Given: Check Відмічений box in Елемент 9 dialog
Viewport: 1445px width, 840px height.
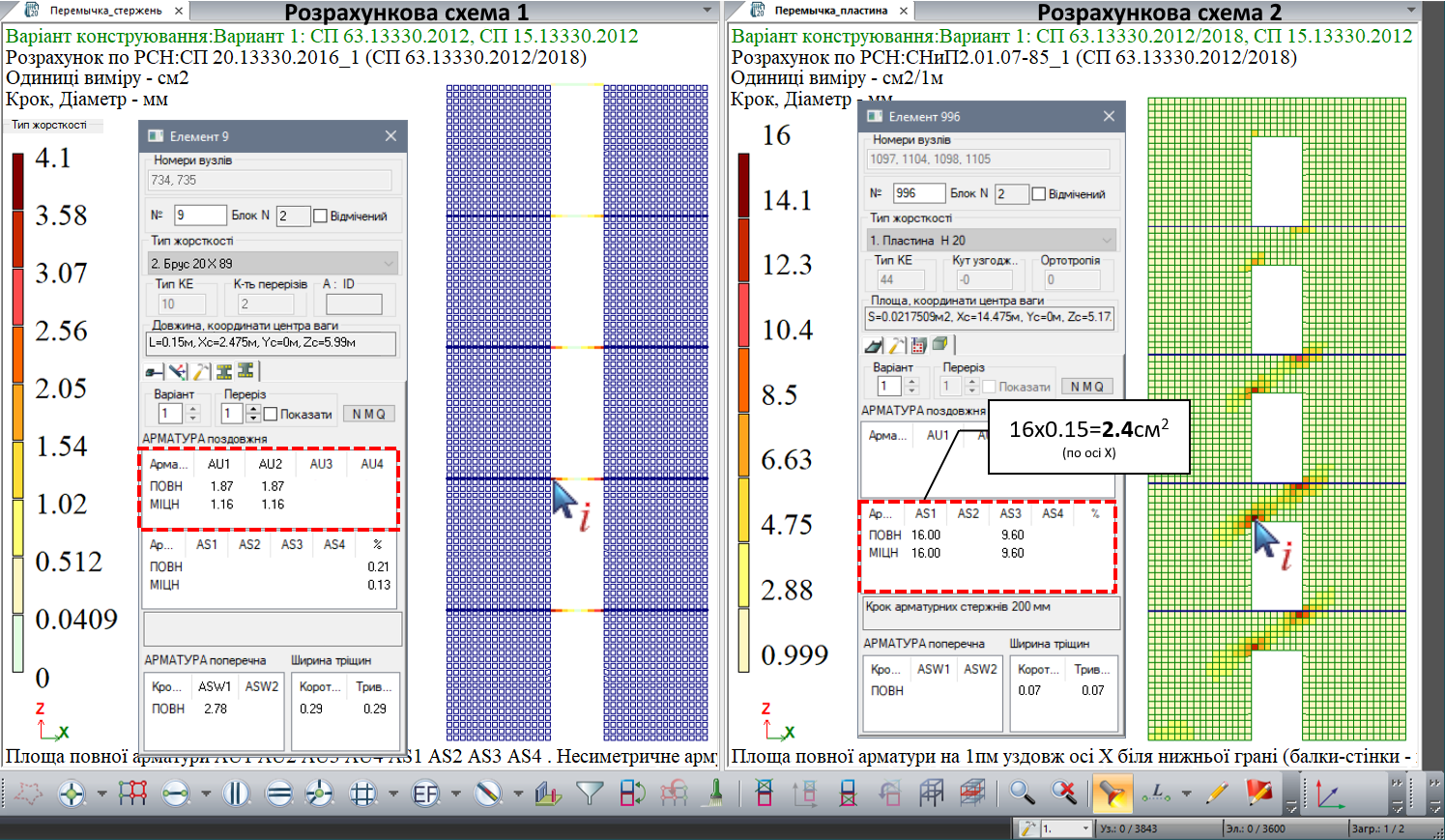Looking at the screenshot, I should click(x=320, y=216).
